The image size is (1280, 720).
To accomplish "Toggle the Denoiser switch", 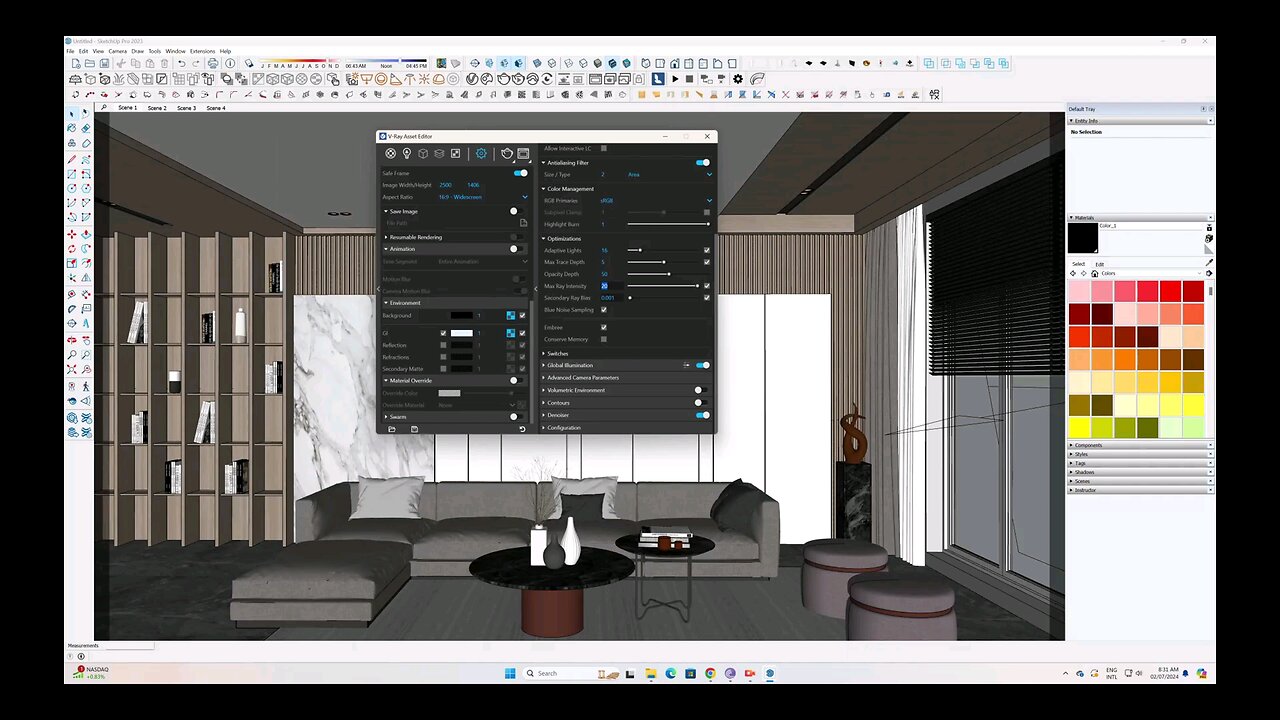I will 702,415.
